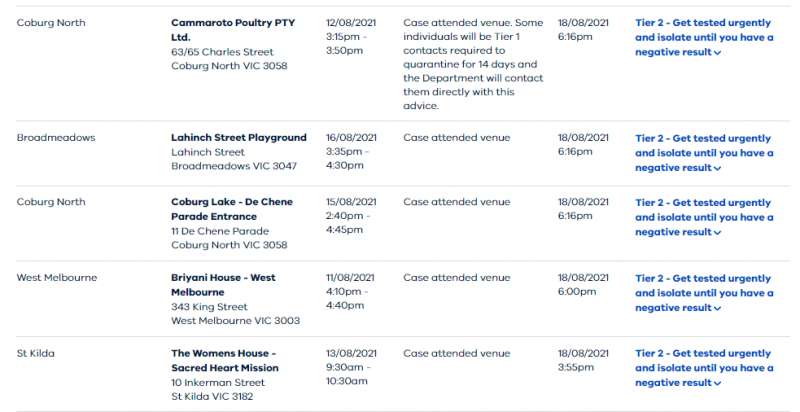Click chevron icon in Lahinch Street Playground row
800x412 pixels.
coord(718,169)
